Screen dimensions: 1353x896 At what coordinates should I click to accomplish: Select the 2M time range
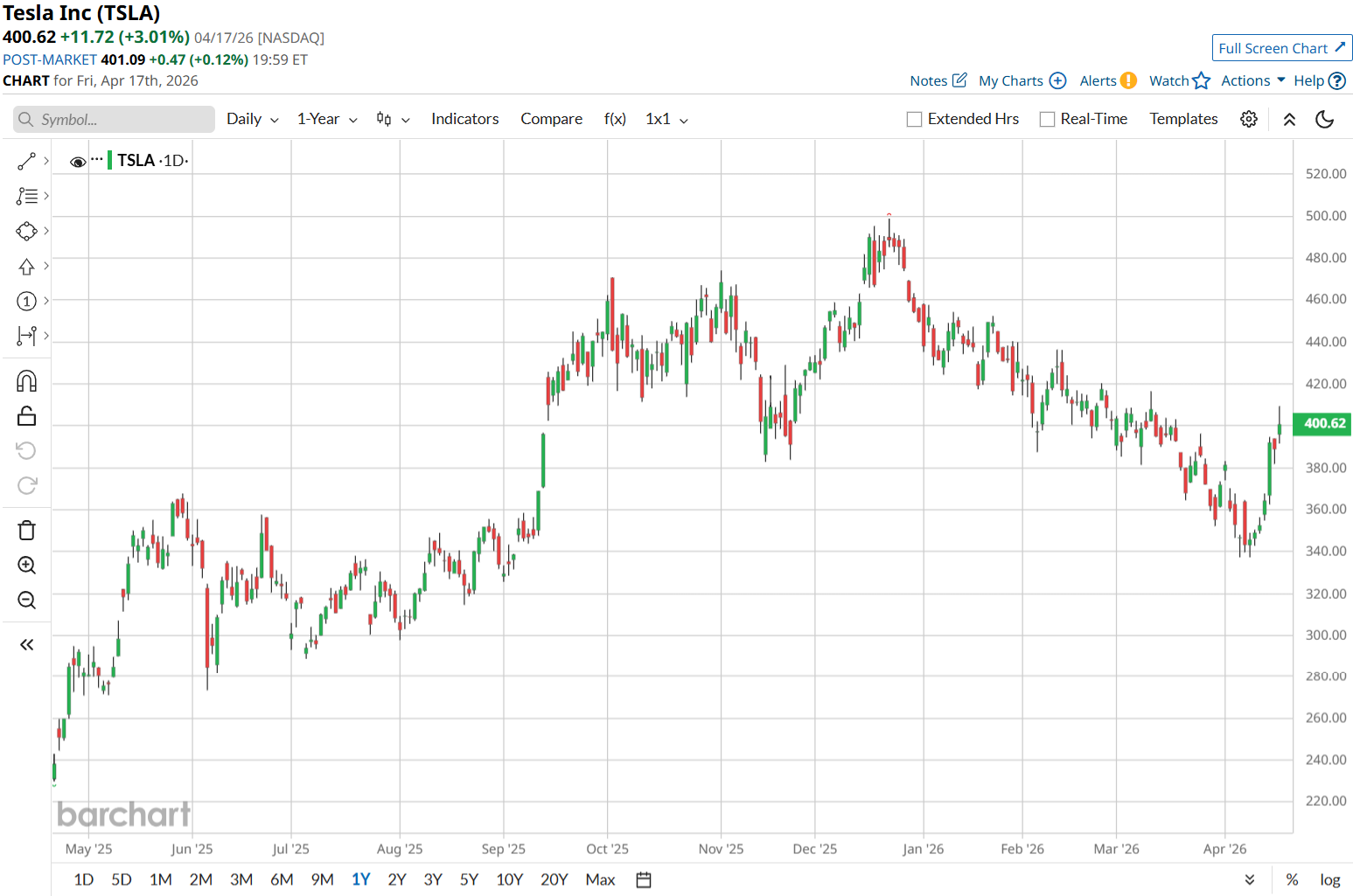[201, 880]
